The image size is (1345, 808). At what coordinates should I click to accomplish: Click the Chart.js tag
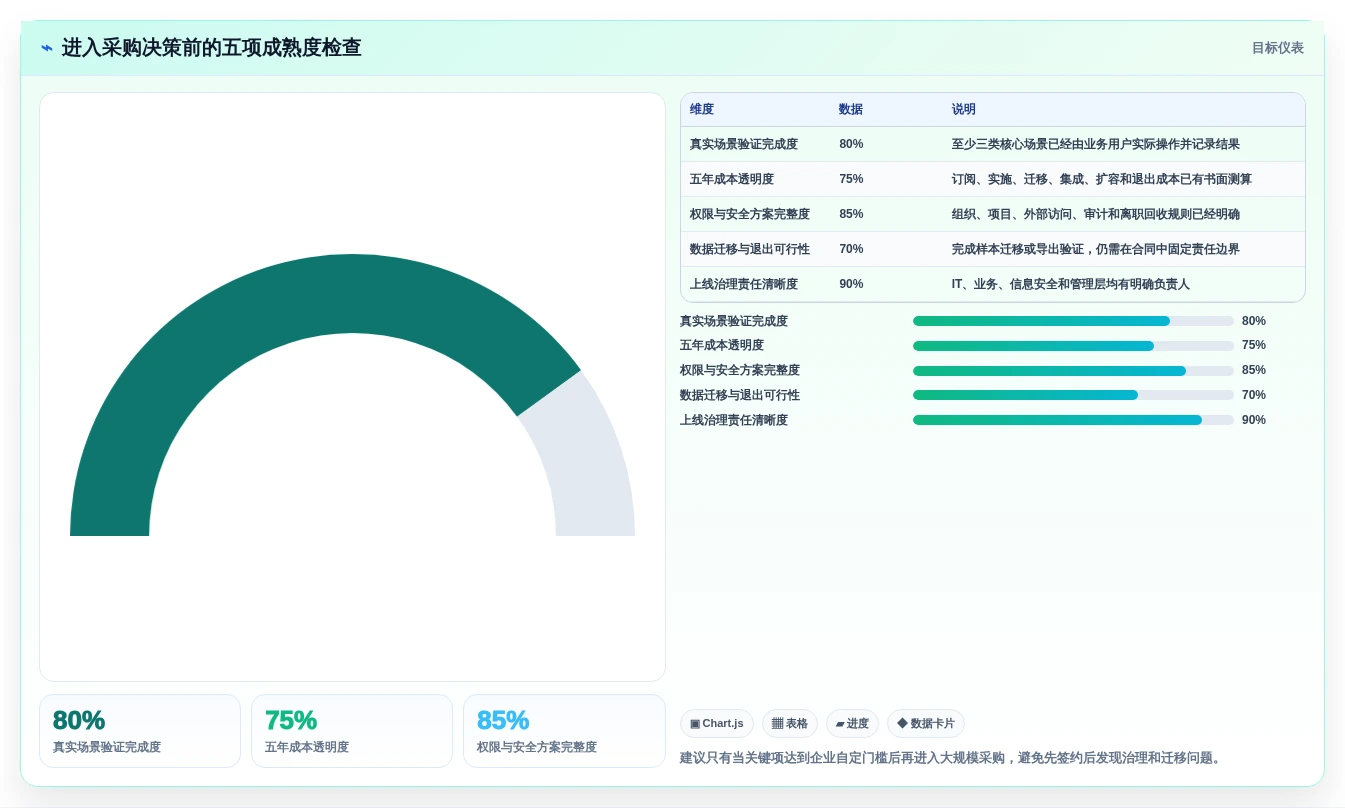717,723
